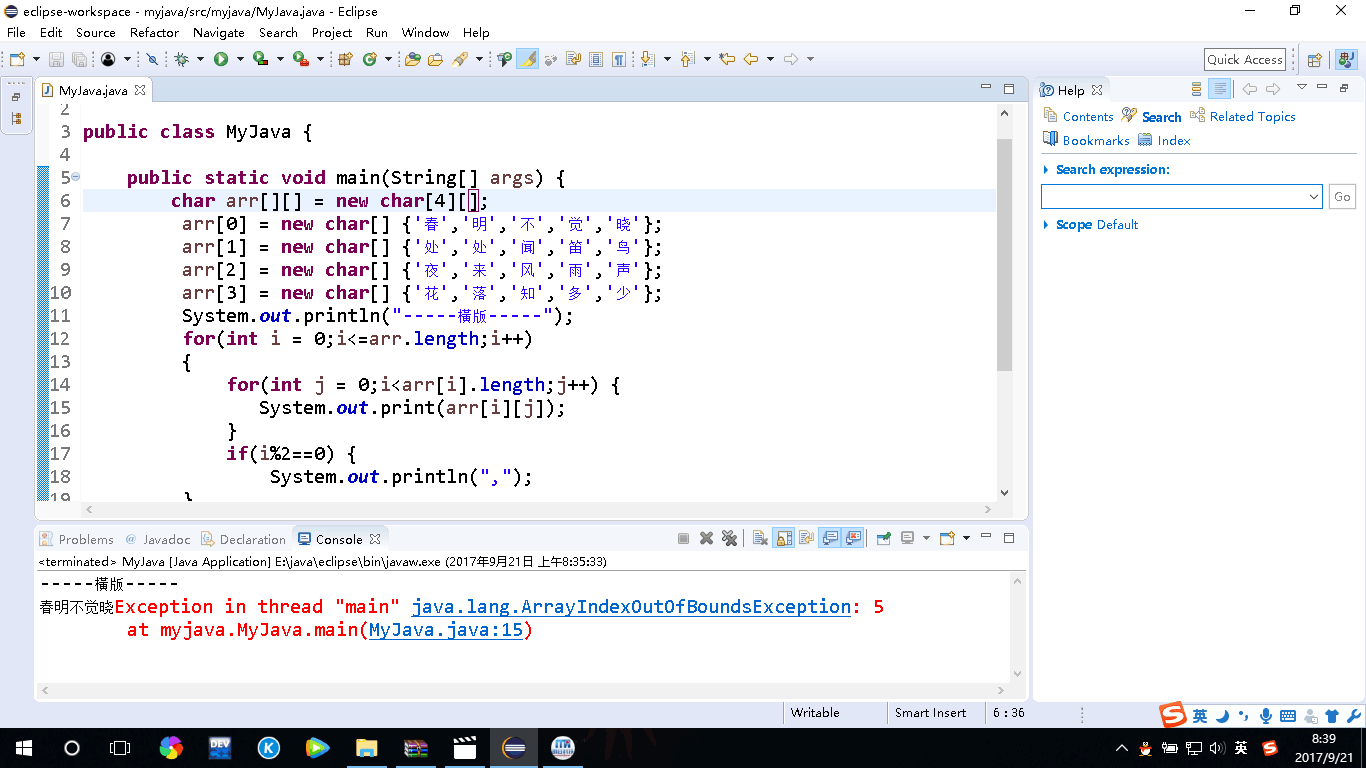Image resolution: width=1366 pixels, height=768 pixels.
Task: Click the editor vertical scrollbar
Action: (x=1005, y=255)
